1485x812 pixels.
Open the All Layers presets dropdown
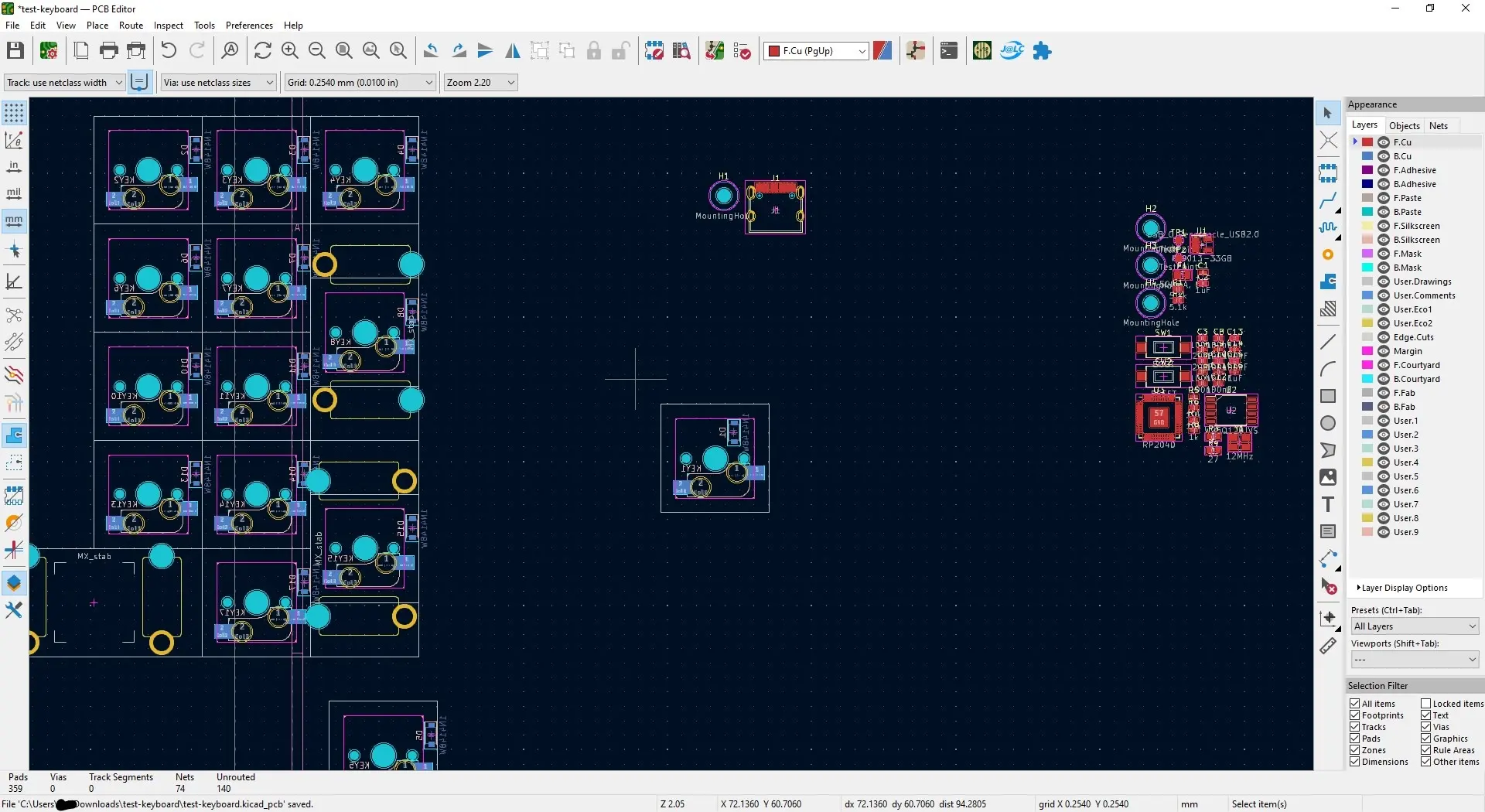[1415, 626]
